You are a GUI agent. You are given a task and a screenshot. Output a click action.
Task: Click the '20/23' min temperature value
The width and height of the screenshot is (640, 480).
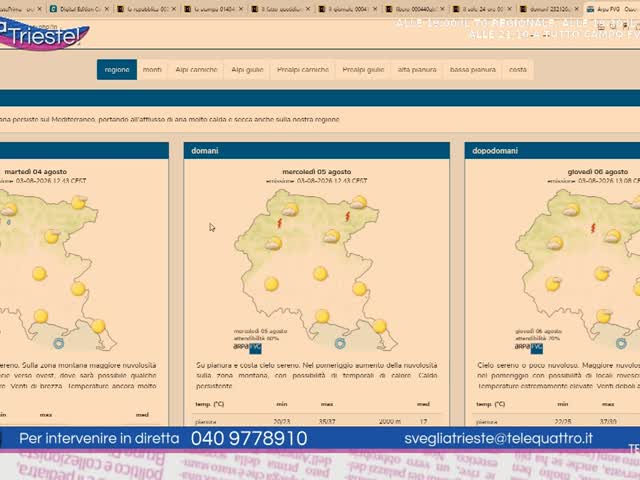[x=282, y=421]
